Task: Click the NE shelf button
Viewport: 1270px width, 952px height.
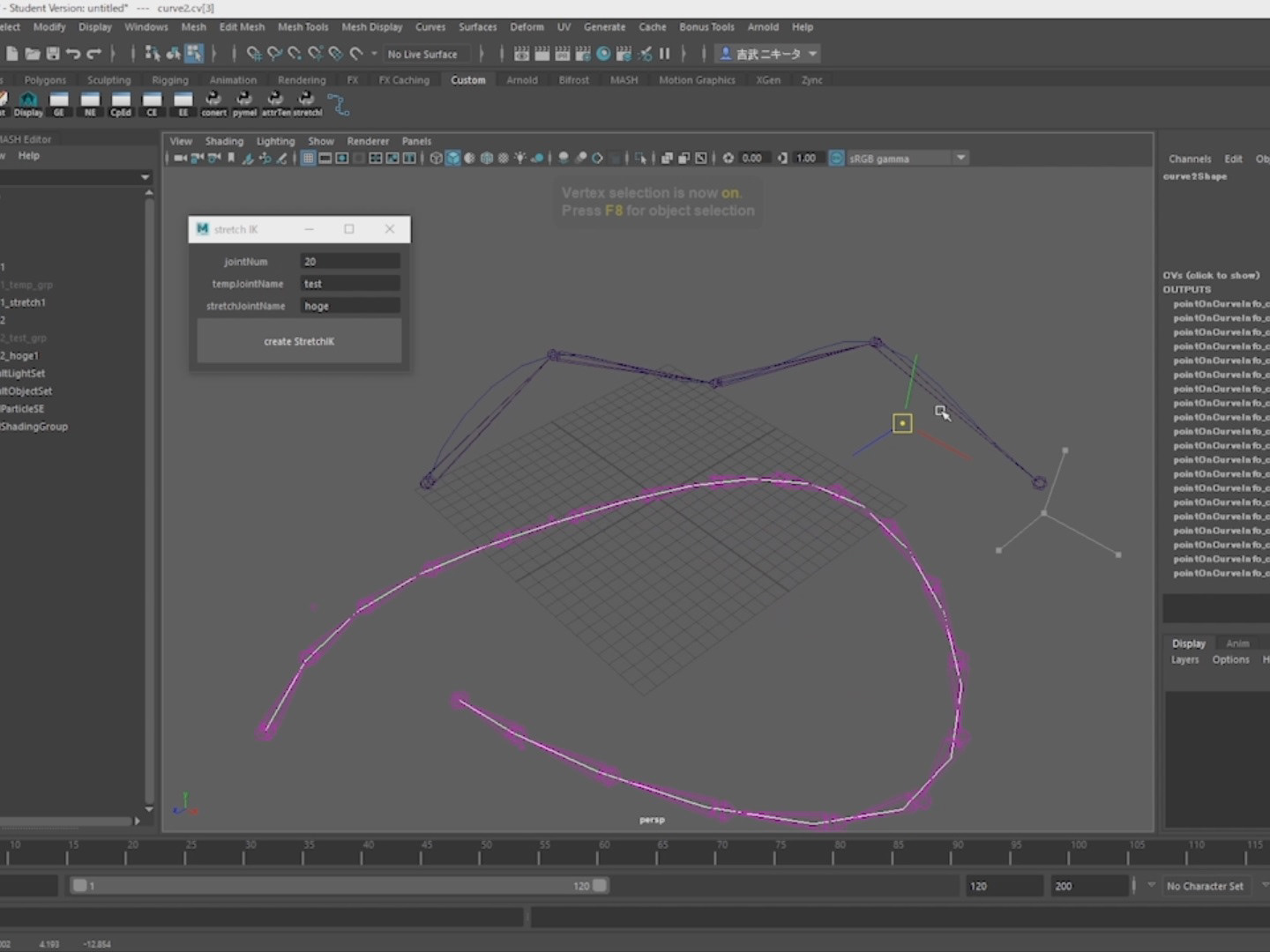Action: [90, 104]
